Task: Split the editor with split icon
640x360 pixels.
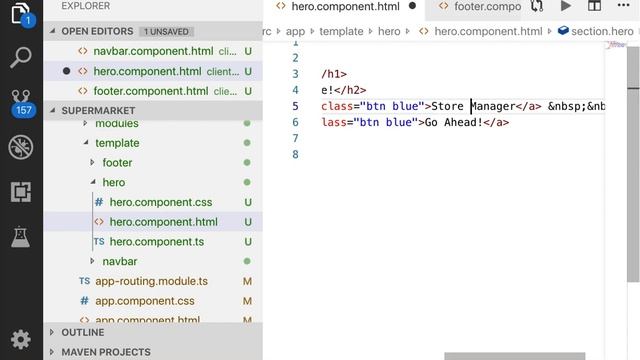Action: pyautogui.click(x=594, y=6)
